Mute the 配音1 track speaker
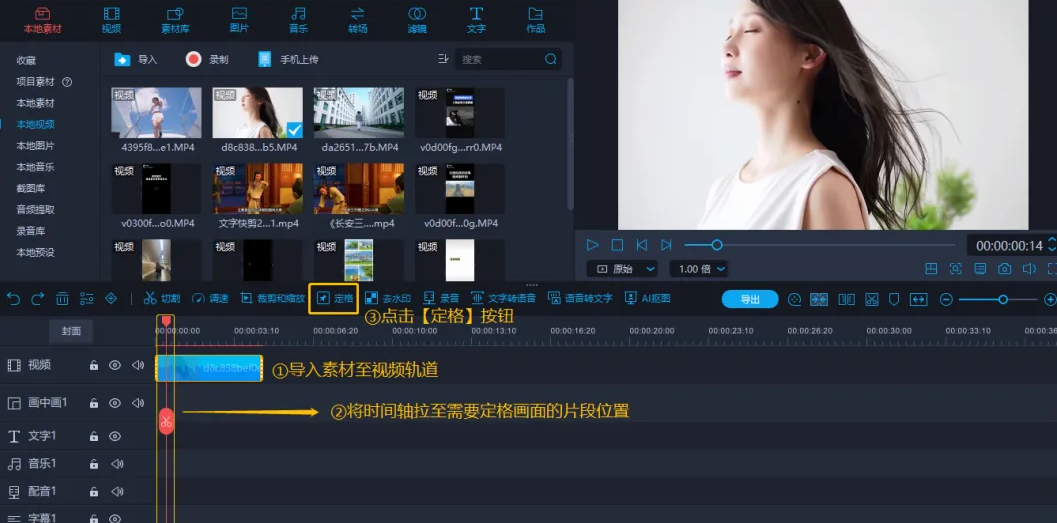 pyautogui.click(x=117, y=491)
